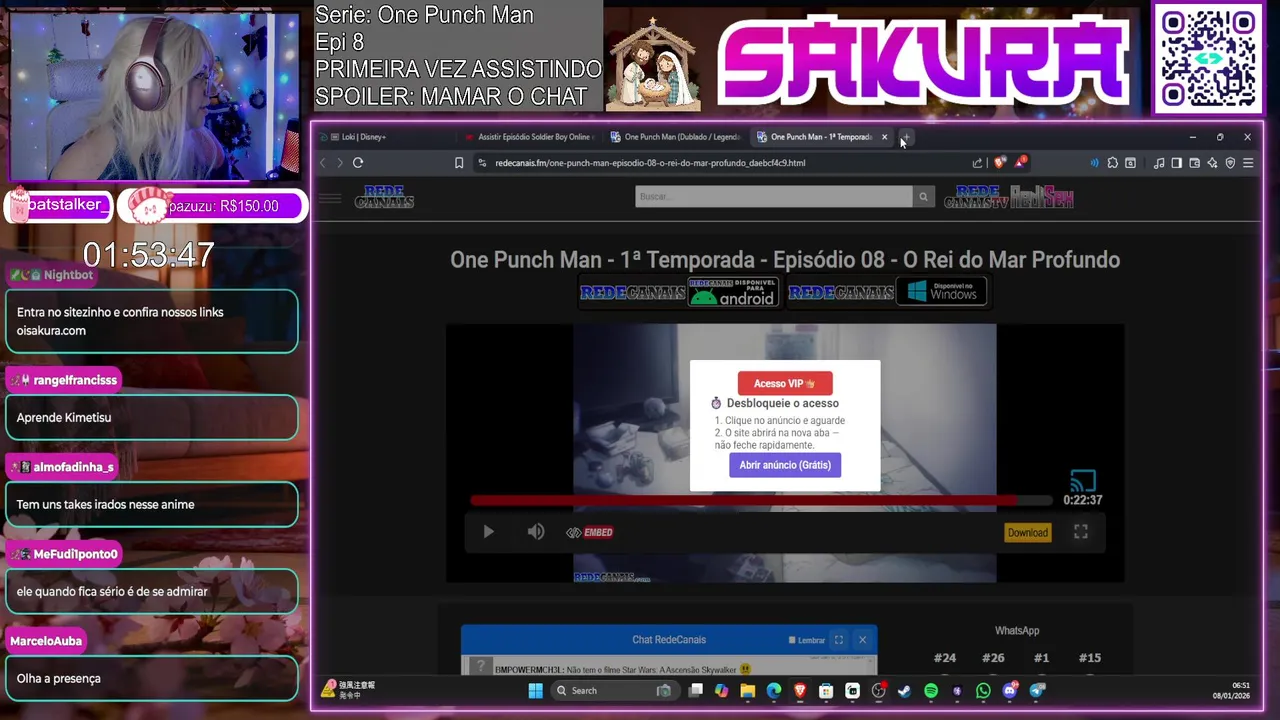This screenshot has width=1280, height=720.
Task: Open the taskbar clock and date
Action: point(1231,691)
